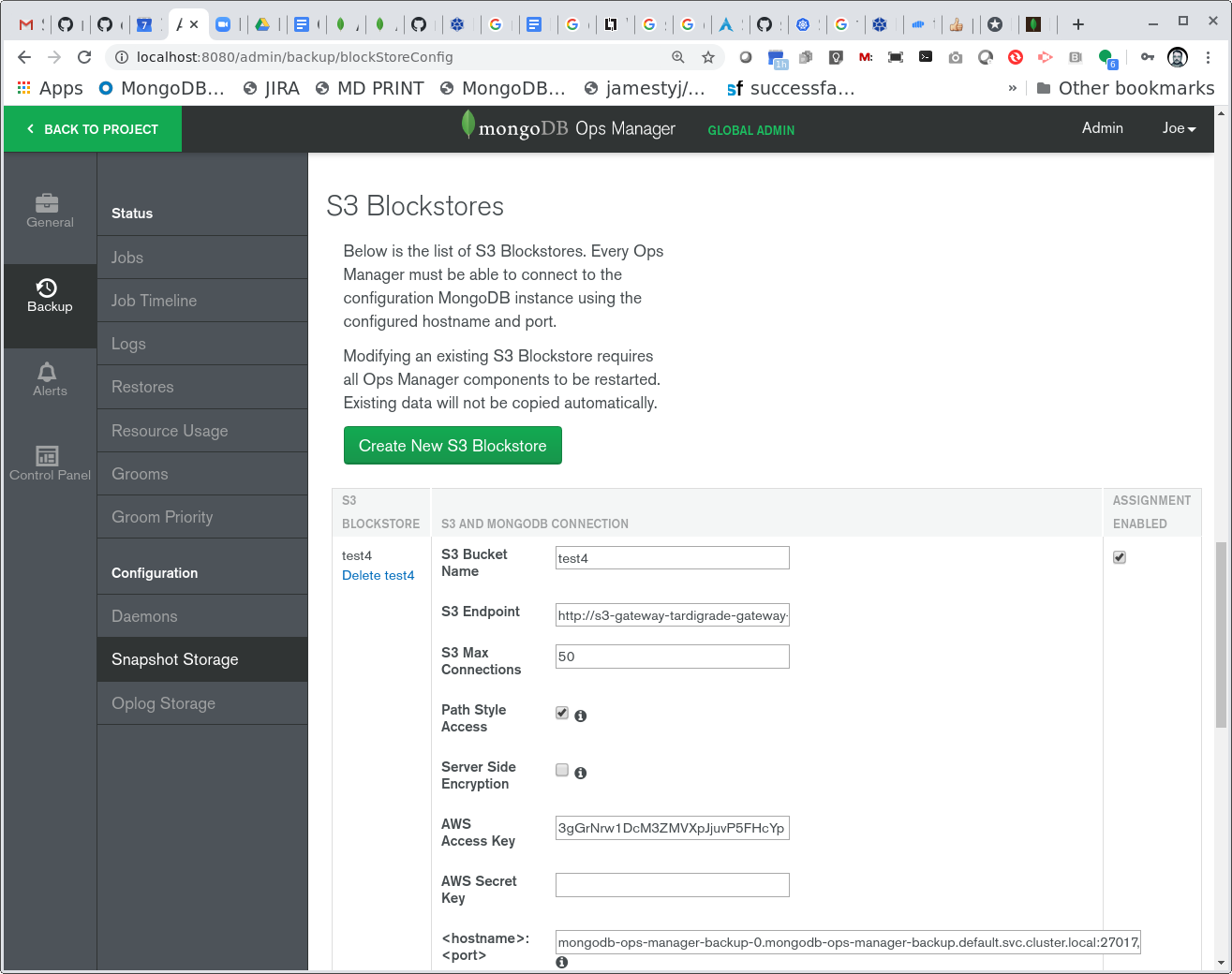Uncheck Assignment Enabled for test4

[x=1120, y=558]
